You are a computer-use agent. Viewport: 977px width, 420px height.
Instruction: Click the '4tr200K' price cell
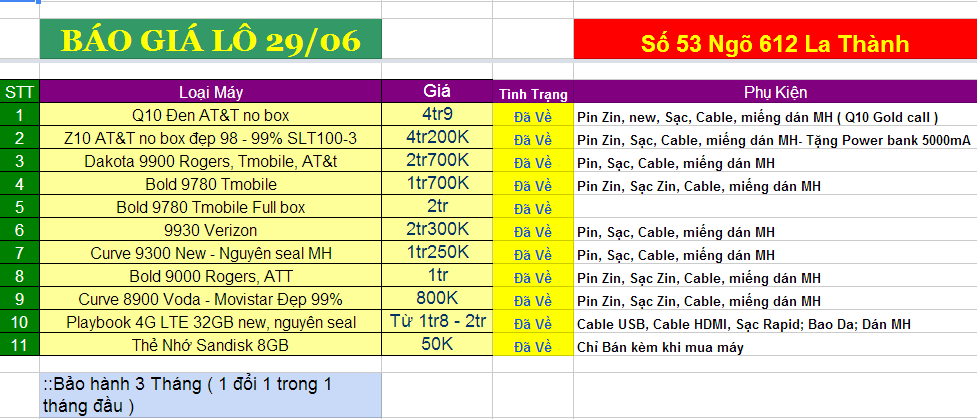point(437,137)
